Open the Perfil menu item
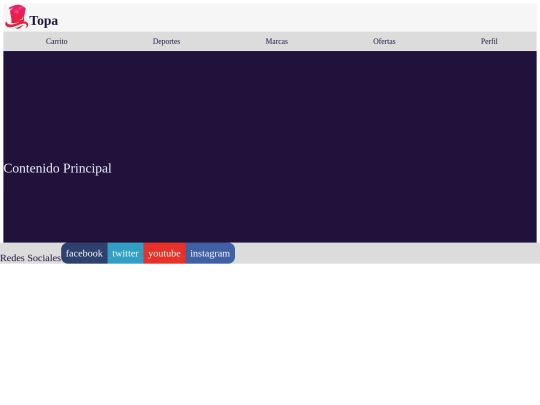 coord(489,41)
